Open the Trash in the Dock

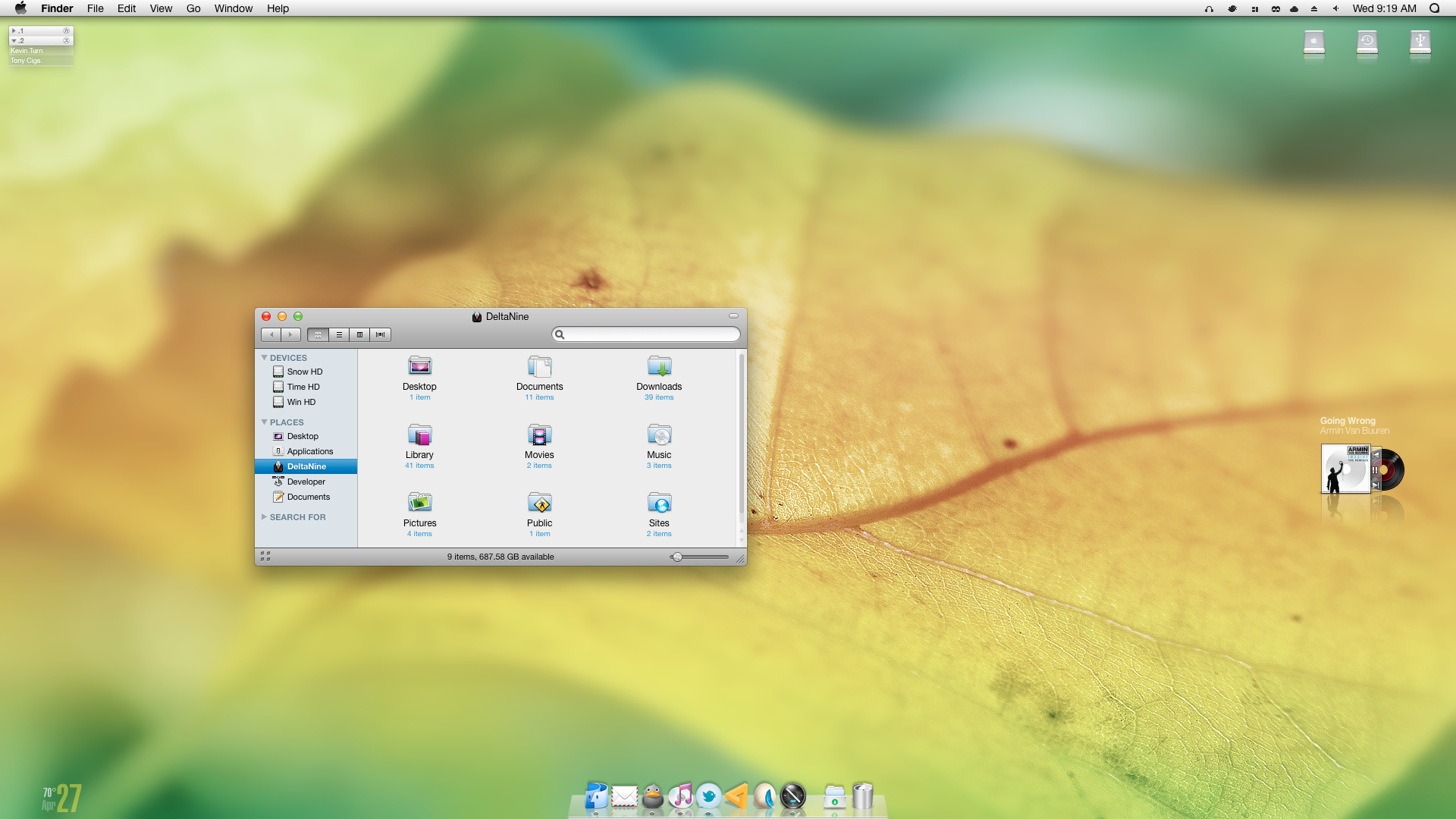tap(862, 795)
